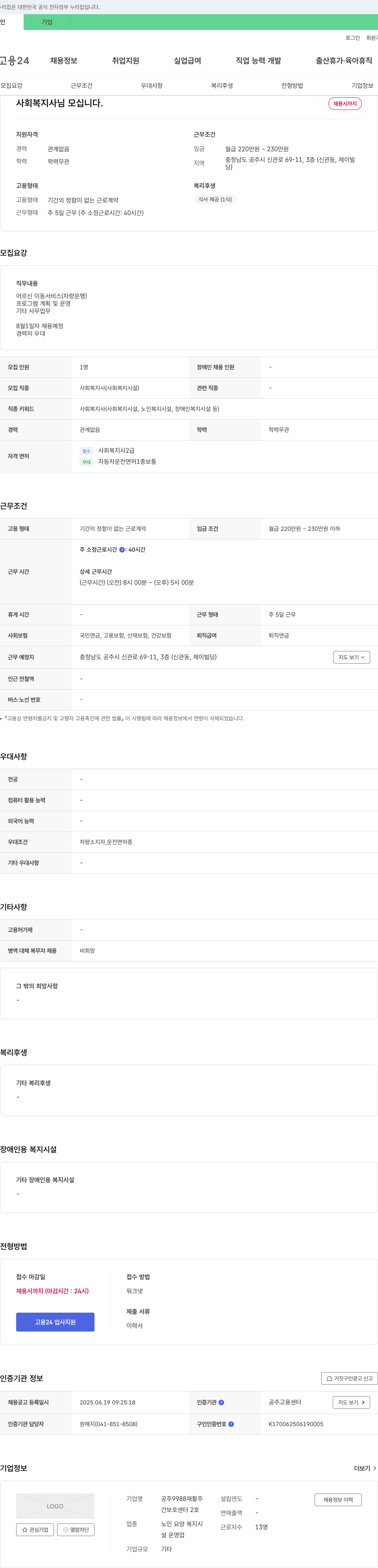Jump to 모집요강 section tab

pos(11,86)
